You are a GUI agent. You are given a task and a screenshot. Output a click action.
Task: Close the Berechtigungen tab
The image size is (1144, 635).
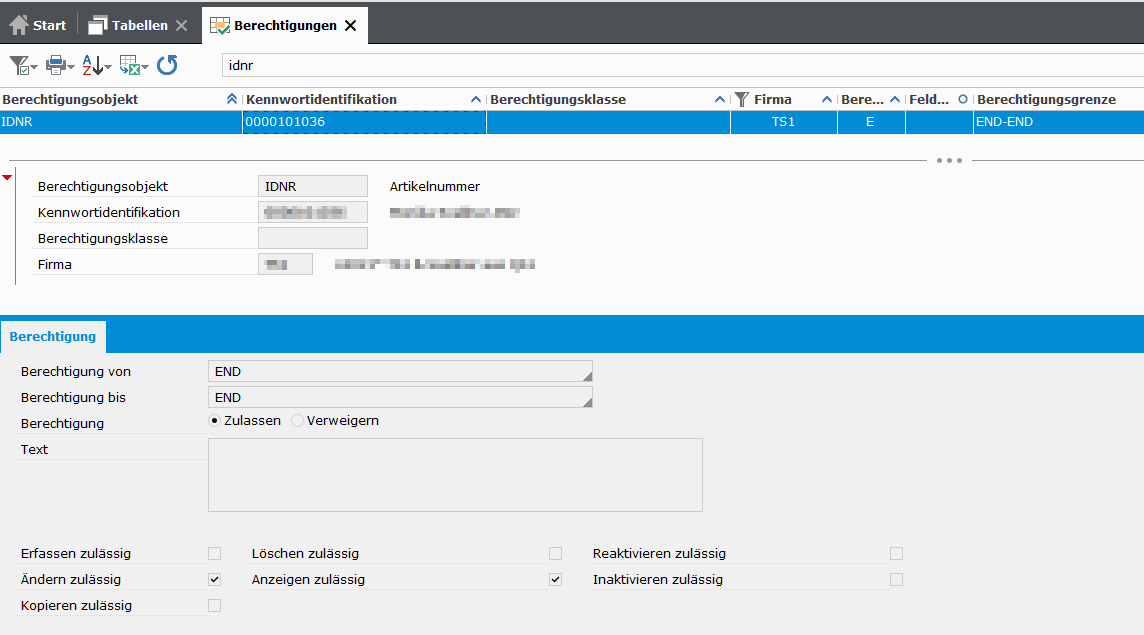pos(351,26)
